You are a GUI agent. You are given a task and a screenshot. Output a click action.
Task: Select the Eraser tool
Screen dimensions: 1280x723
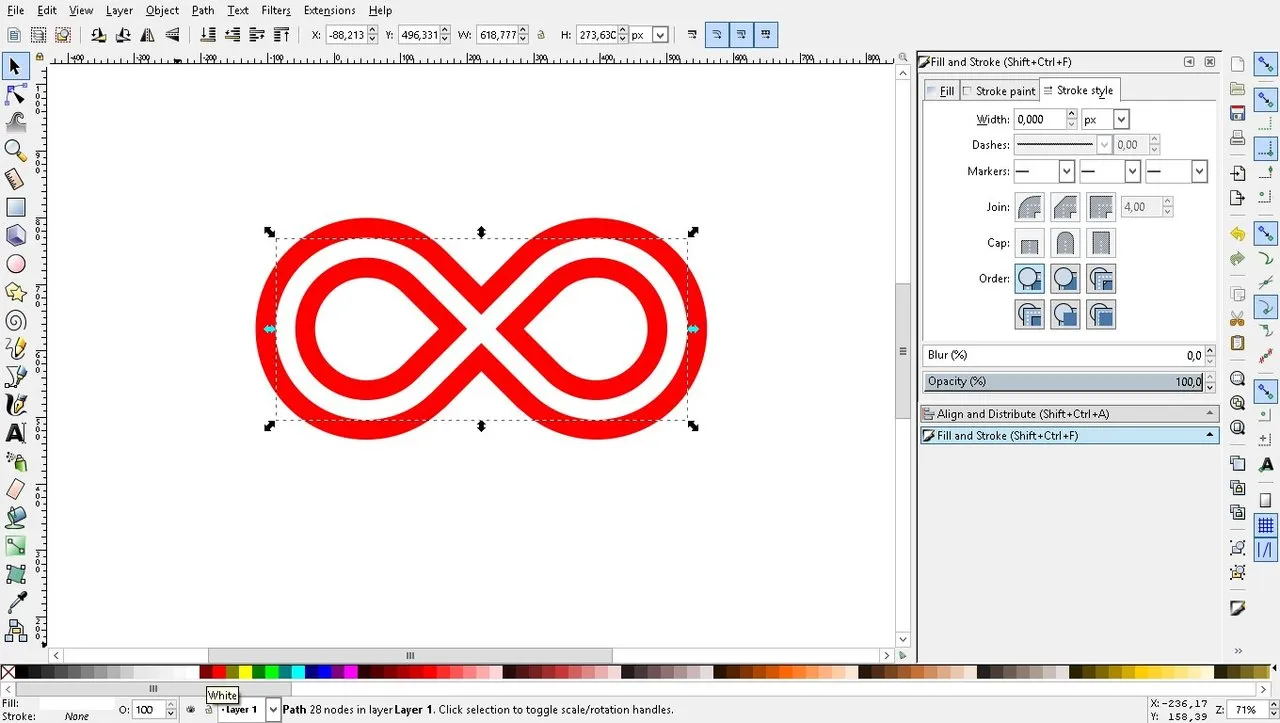coord(15,489)
